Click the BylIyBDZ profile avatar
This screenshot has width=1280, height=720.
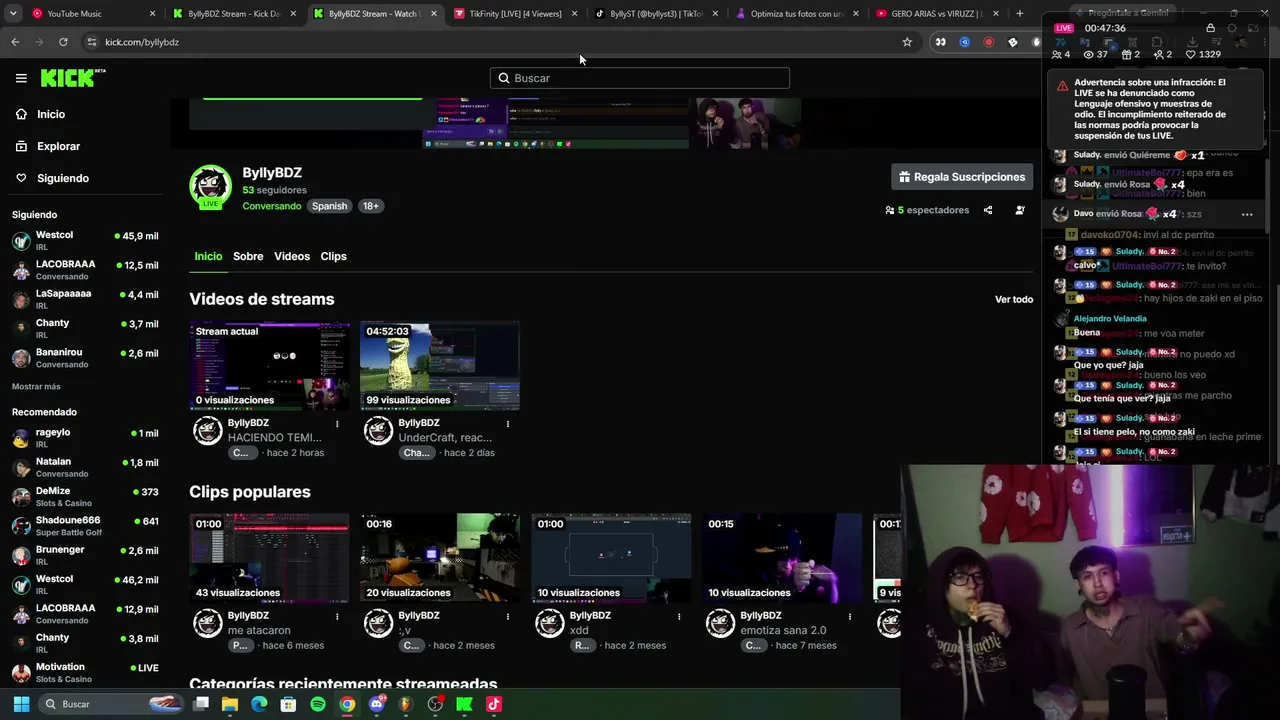(x=210, y=186)
